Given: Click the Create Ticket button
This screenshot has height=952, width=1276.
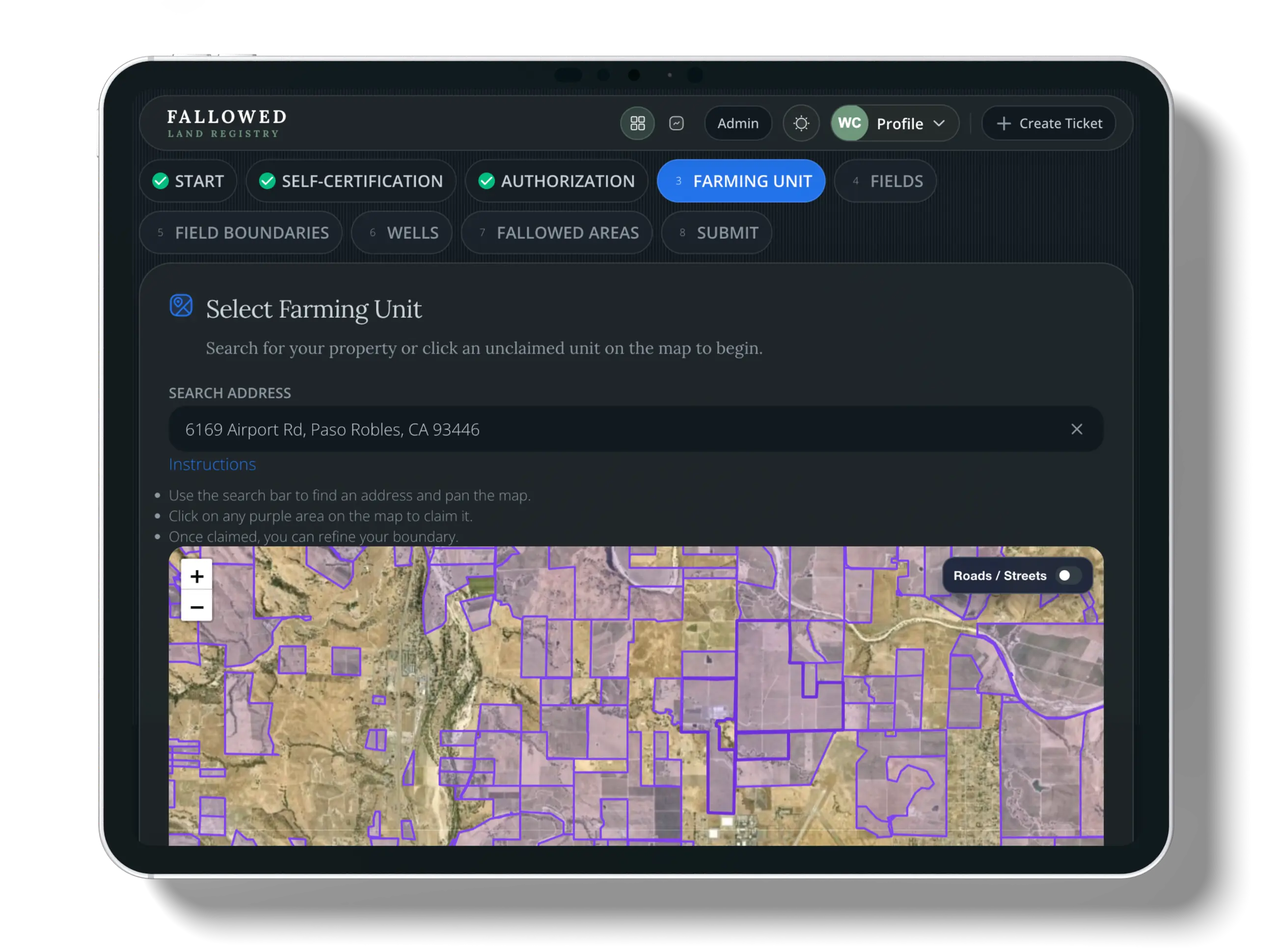Looking at the screenshot, I should [1048, 123].
